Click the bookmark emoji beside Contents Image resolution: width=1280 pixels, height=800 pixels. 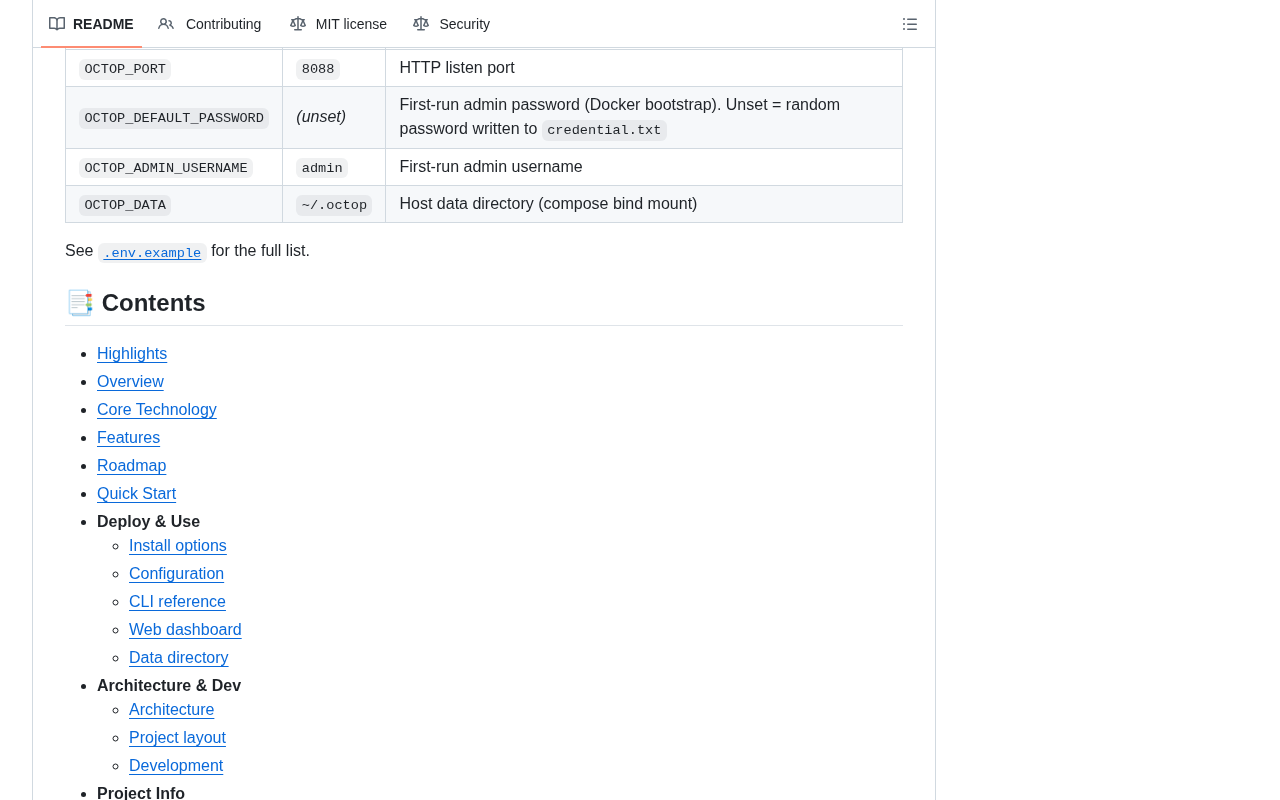[79, 303]
